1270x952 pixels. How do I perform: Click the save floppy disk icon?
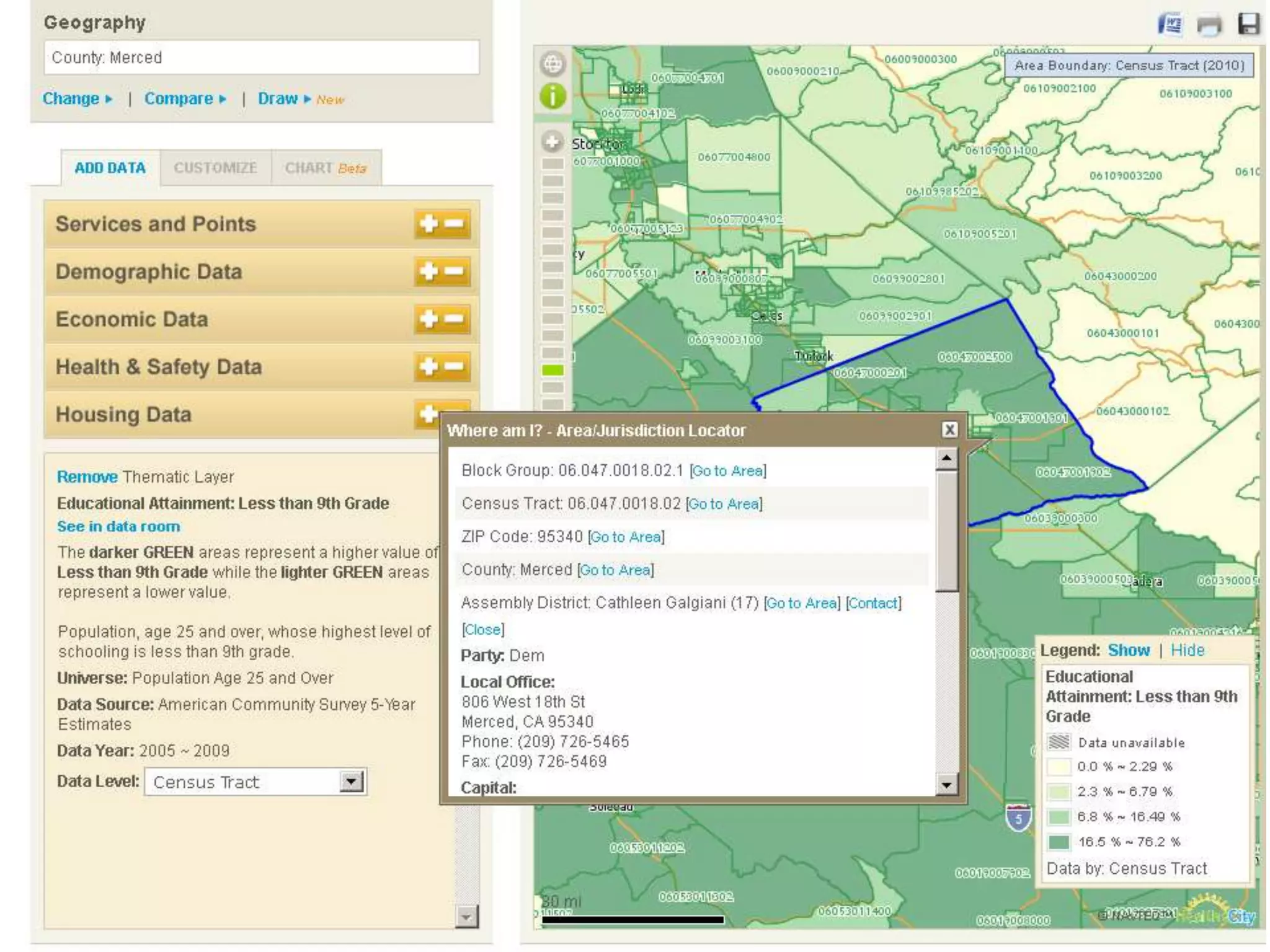pos(1248,24)
